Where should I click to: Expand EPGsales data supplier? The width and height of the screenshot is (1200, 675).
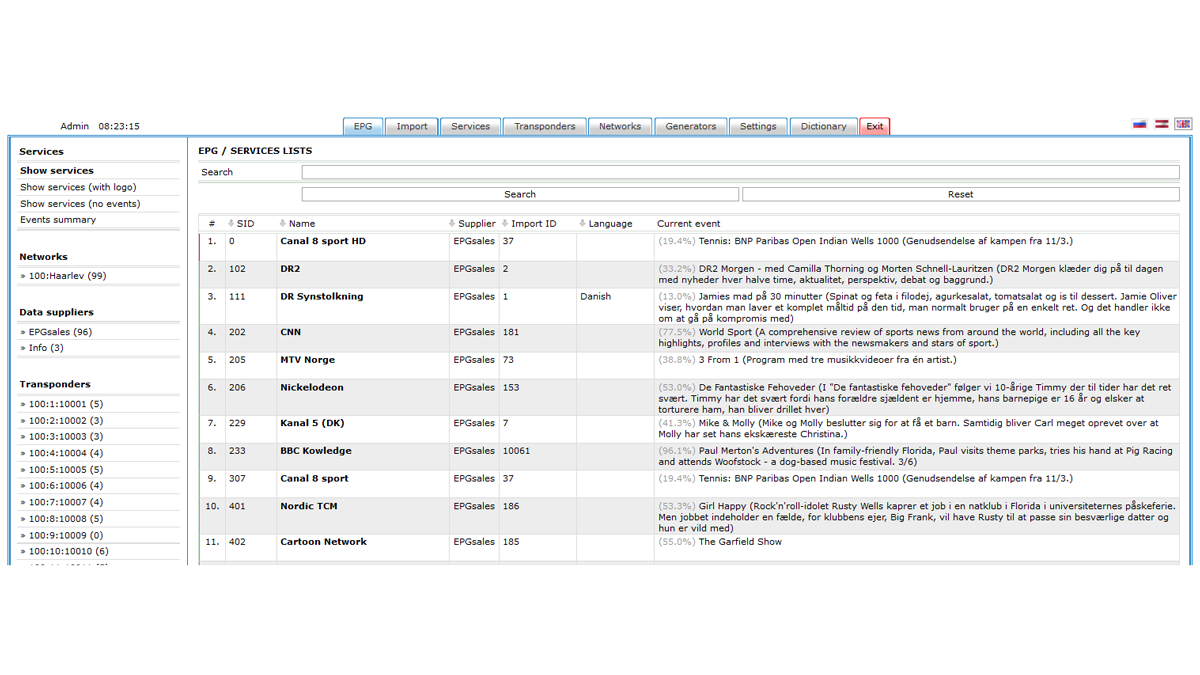click(x=59, y=332)
